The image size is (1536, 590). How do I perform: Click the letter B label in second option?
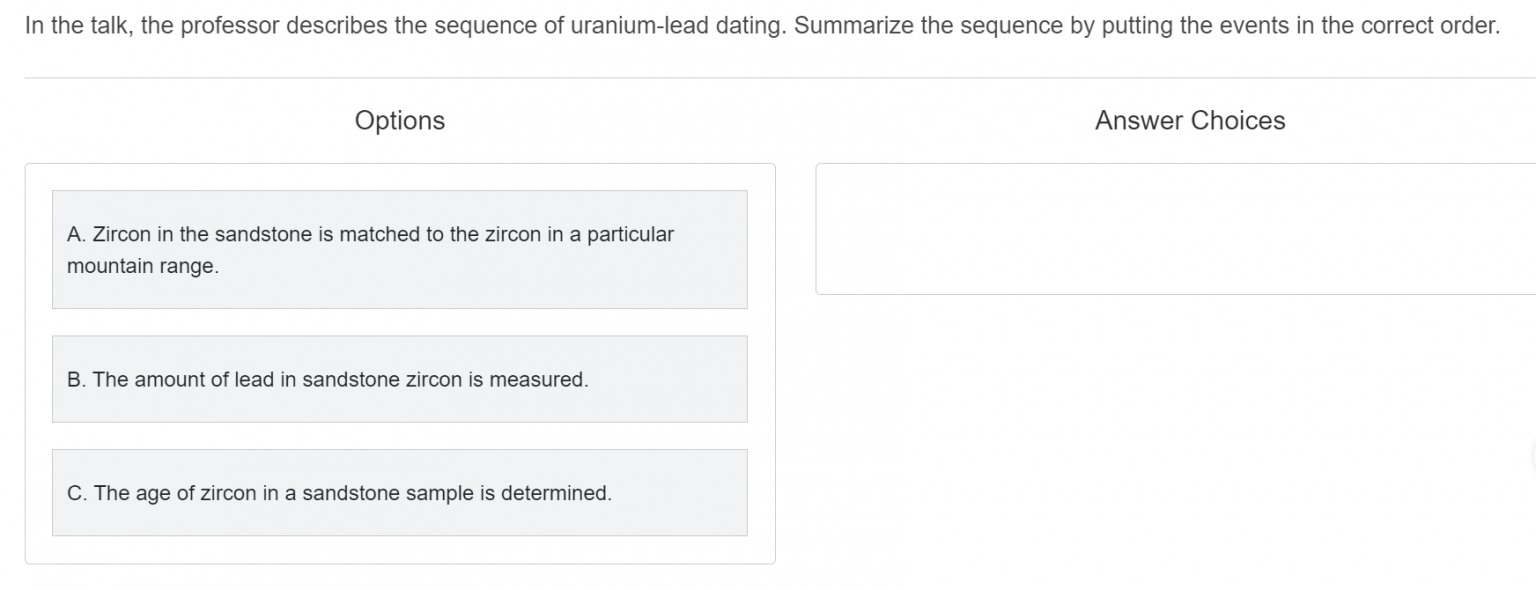pyautogui.click(x=75, y=380)
